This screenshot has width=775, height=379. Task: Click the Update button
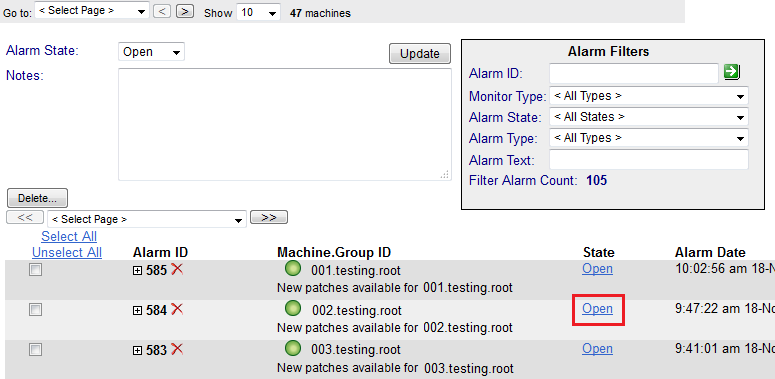click(420, 54)
